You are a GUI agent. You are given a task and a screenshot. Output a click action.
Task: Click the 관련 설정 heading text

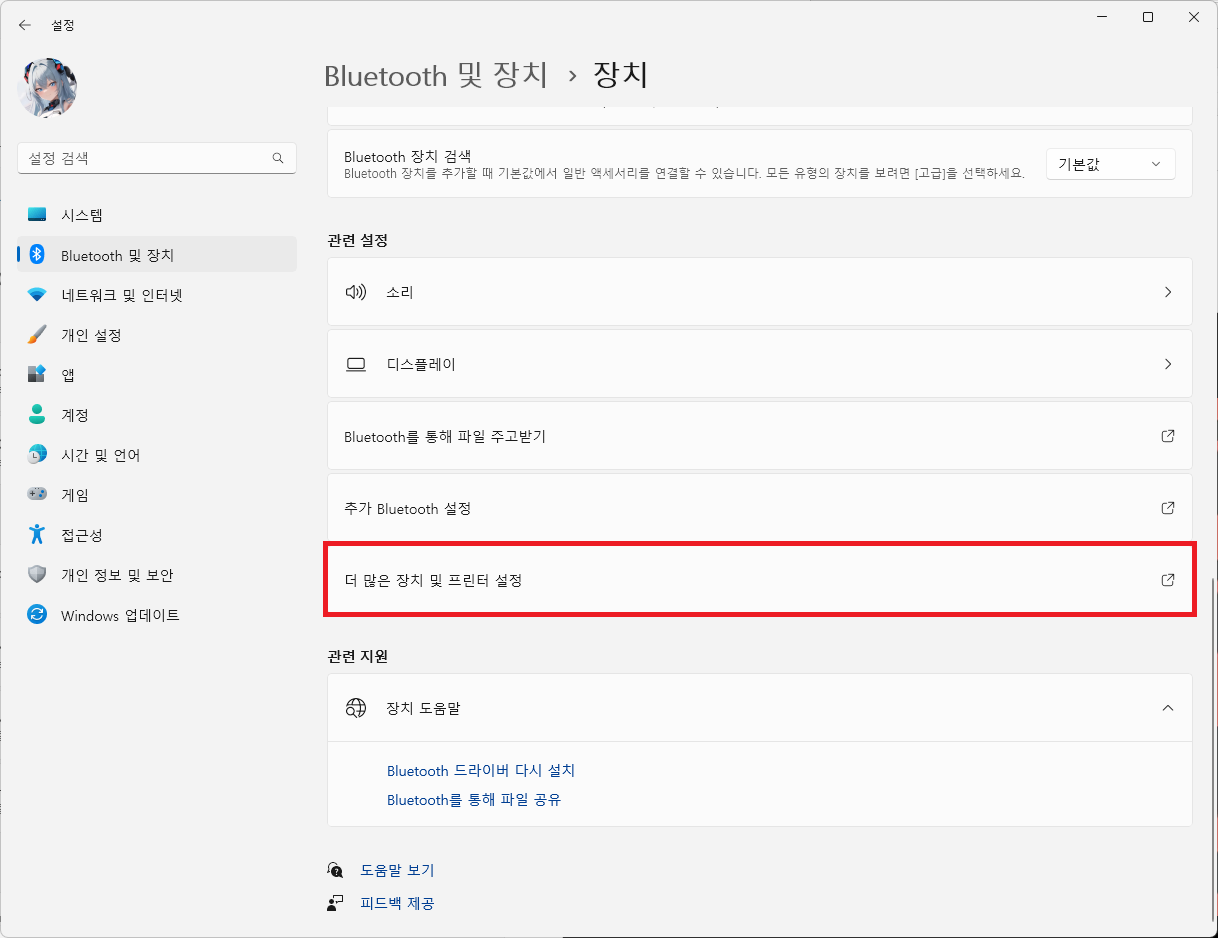(x=357, y=240)
